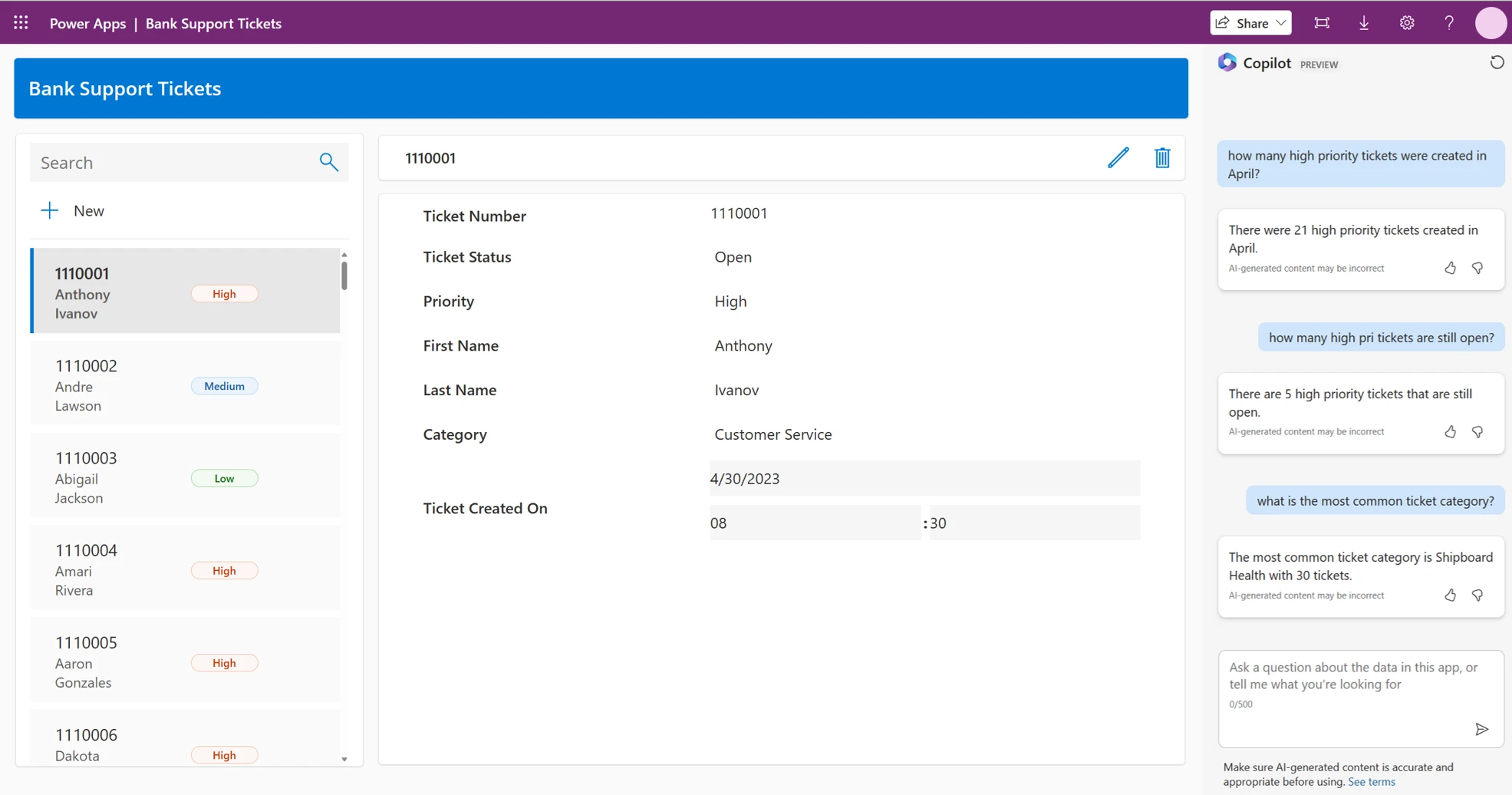1512x795 pixels.
Task: Open the See terms link
Action: pyautogui.click(x=1372, y=781)
